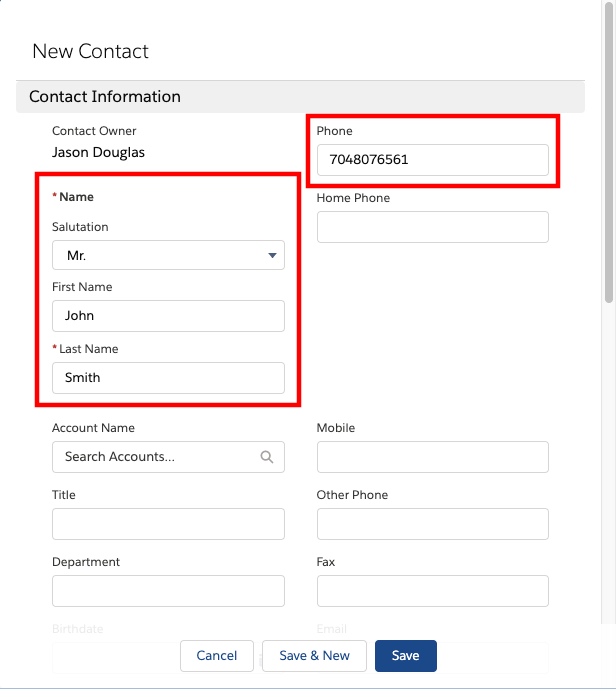The width and height of the screenshot is (616, 689).
Task: Select the Title input box
Action: (168, 524)
